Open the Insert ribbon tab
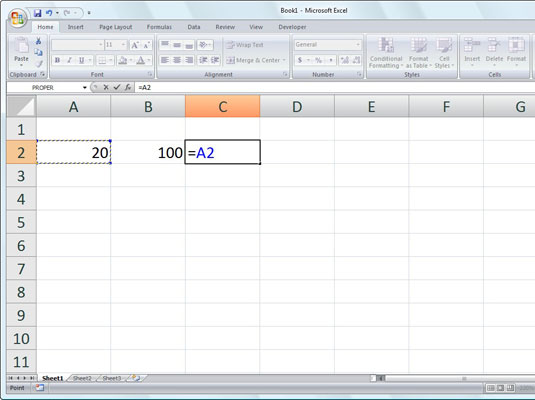The image size is (535, 400). pyautogui.click(x=75, y=27)
